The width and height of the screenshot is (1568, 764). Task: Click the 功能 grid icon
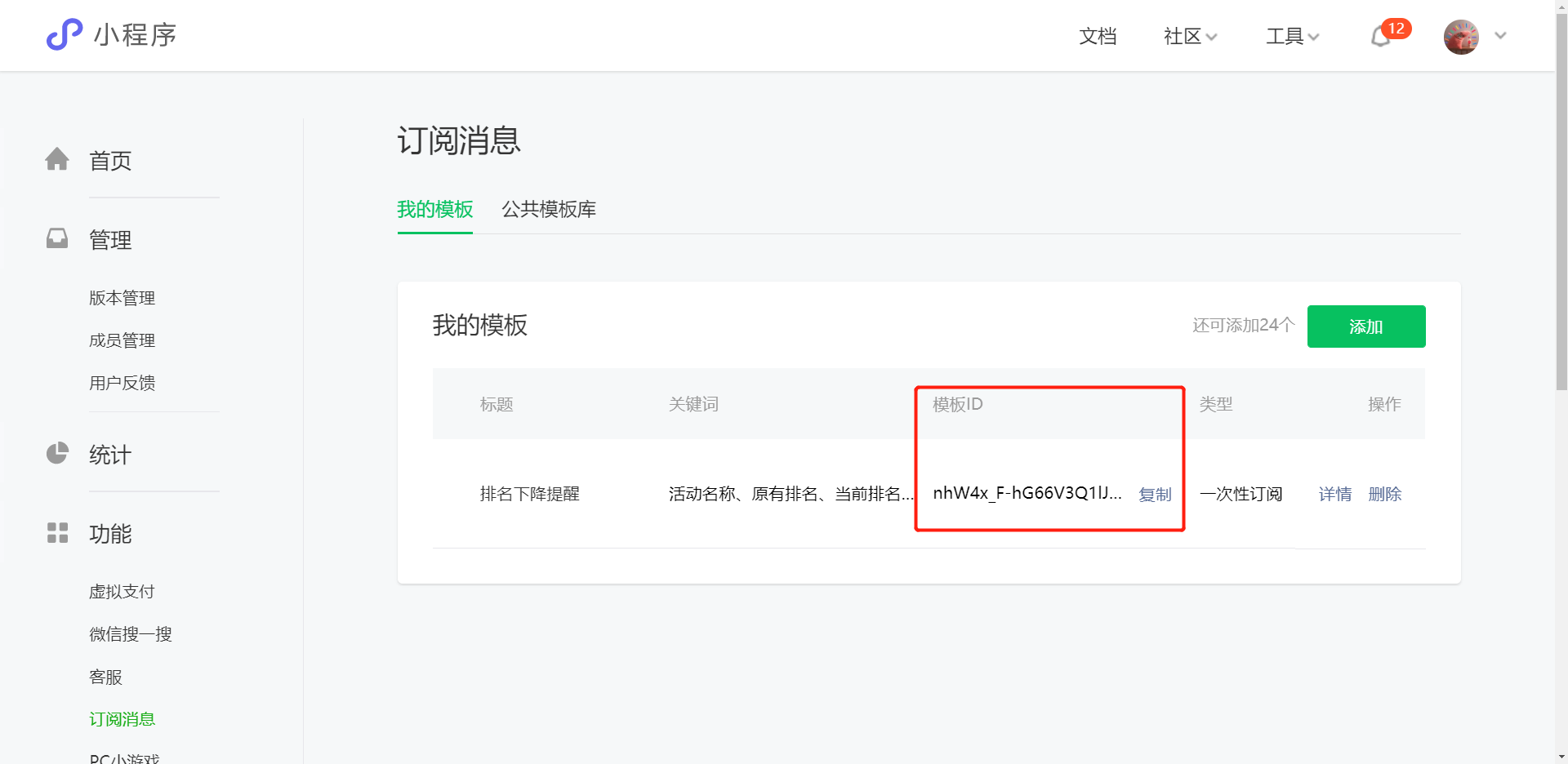point(57,533)
